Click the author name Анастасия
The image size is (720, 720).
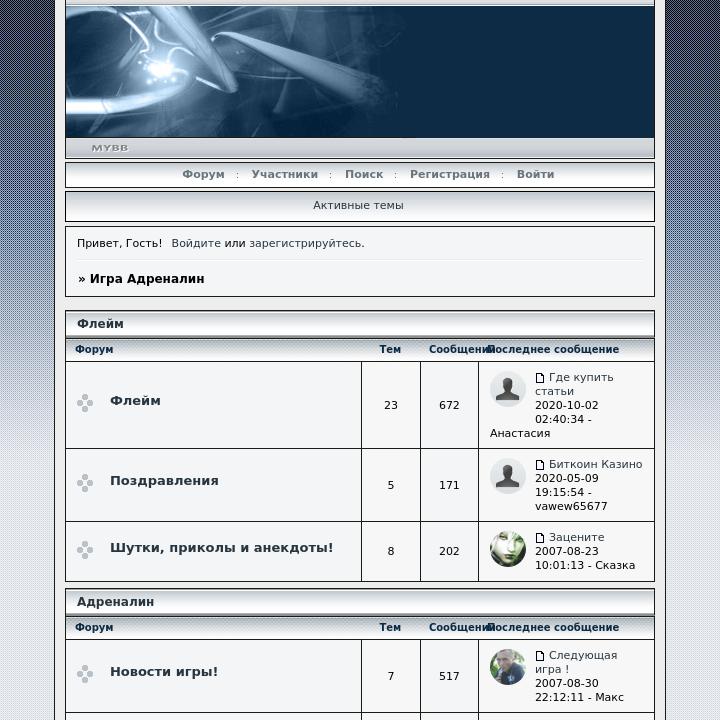pos(520,433)
